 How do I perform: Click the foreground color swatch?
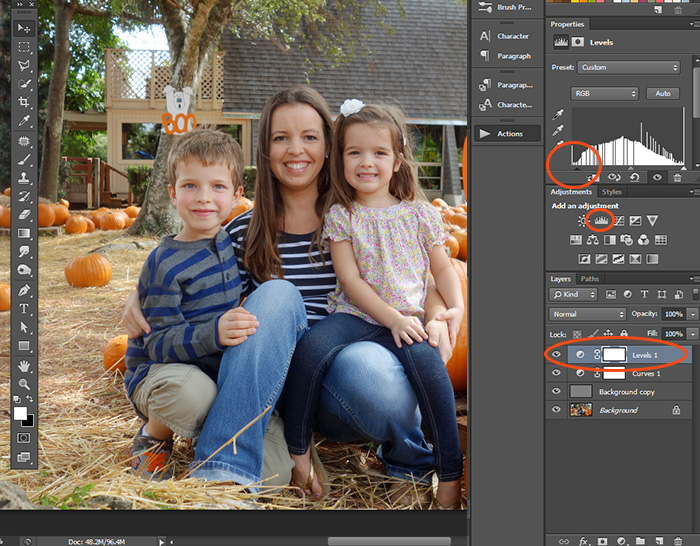[20, 413]
